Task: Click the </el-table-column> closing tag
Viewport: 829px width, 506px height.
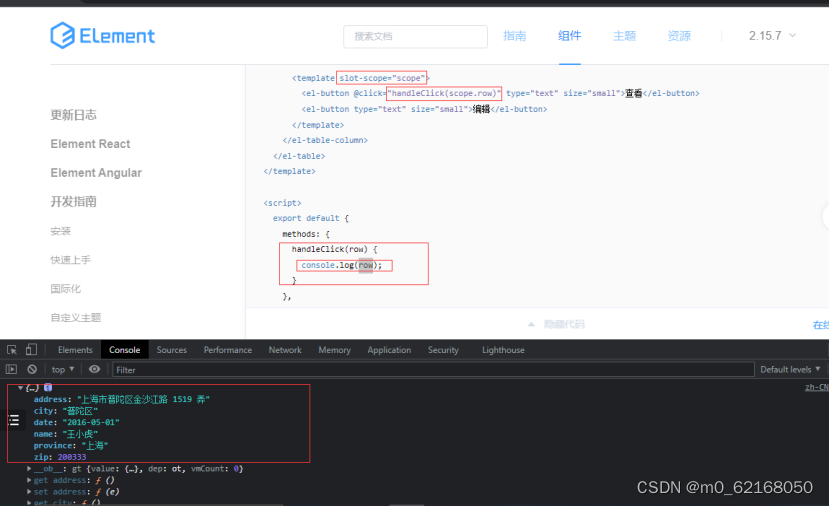Action: click(325, 140)
